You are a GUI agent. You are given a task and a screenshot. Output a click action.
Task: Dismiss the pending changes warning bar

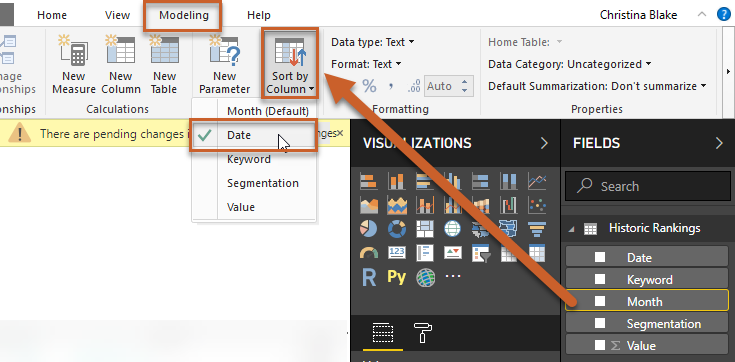340,134
